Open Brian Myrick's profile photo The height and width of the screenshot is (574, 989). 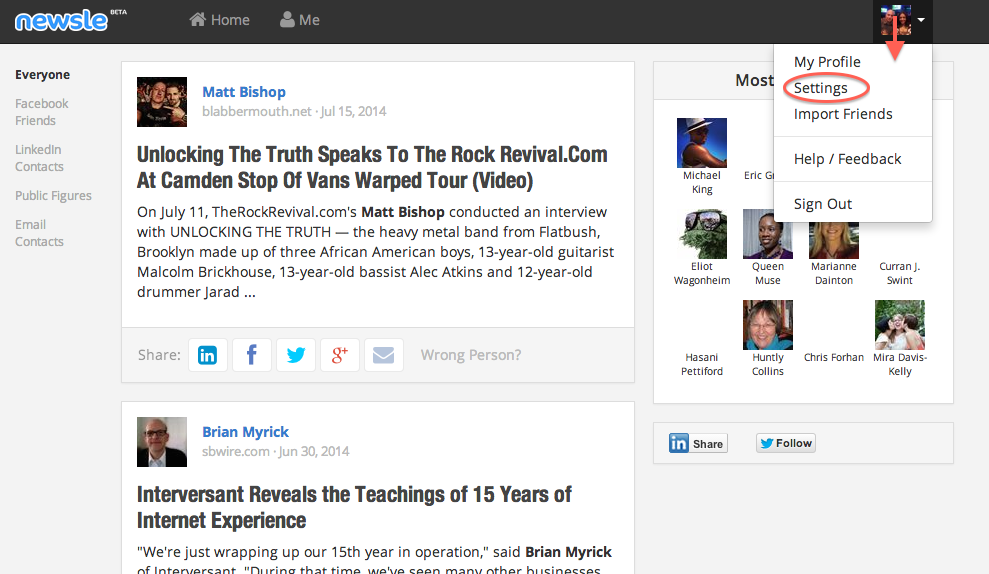click(x=162, y=442)
